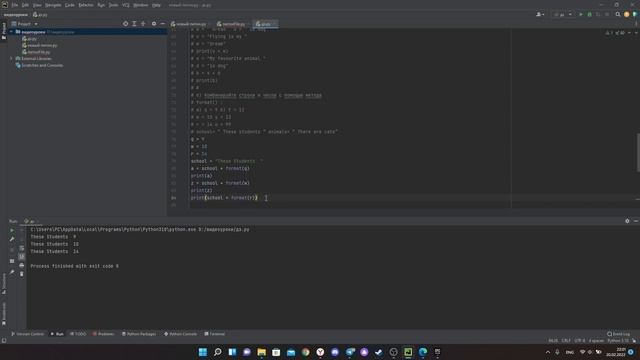
Task: Open the Navigate menu
Action: pos(53,5)
